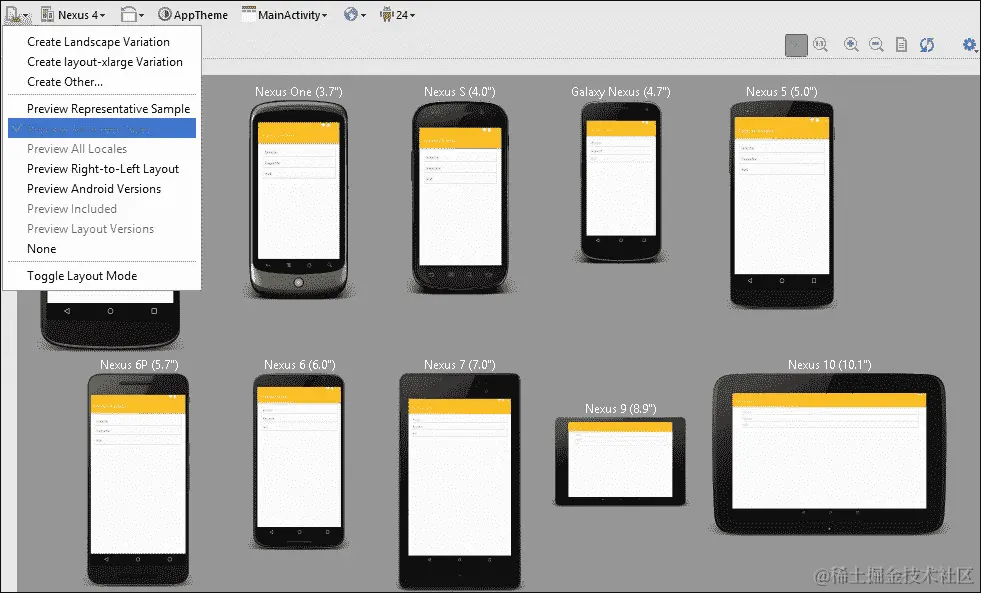
Task: Reset zoom to 1:1 actual size
Action: pos(820,44)
